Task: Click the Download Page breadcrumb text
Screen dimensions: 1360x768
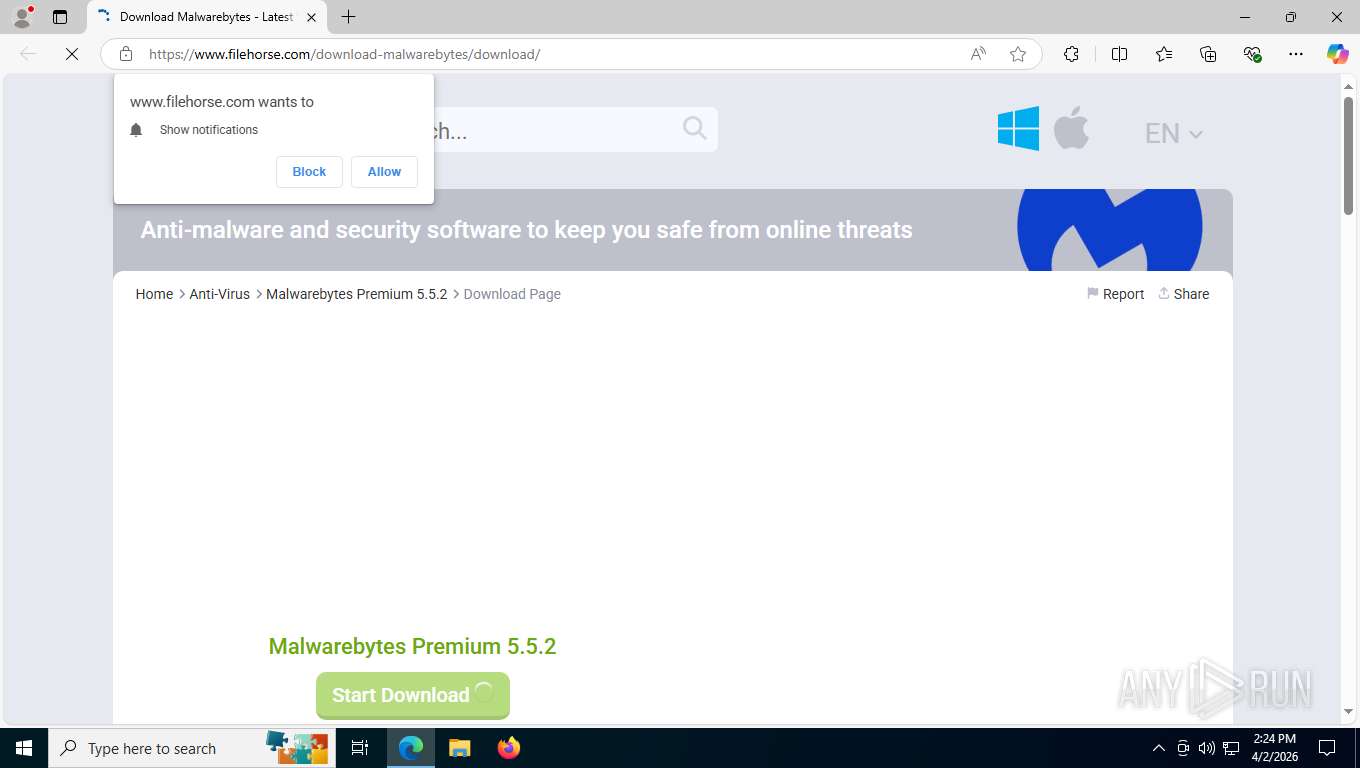Action: [512, 294]
